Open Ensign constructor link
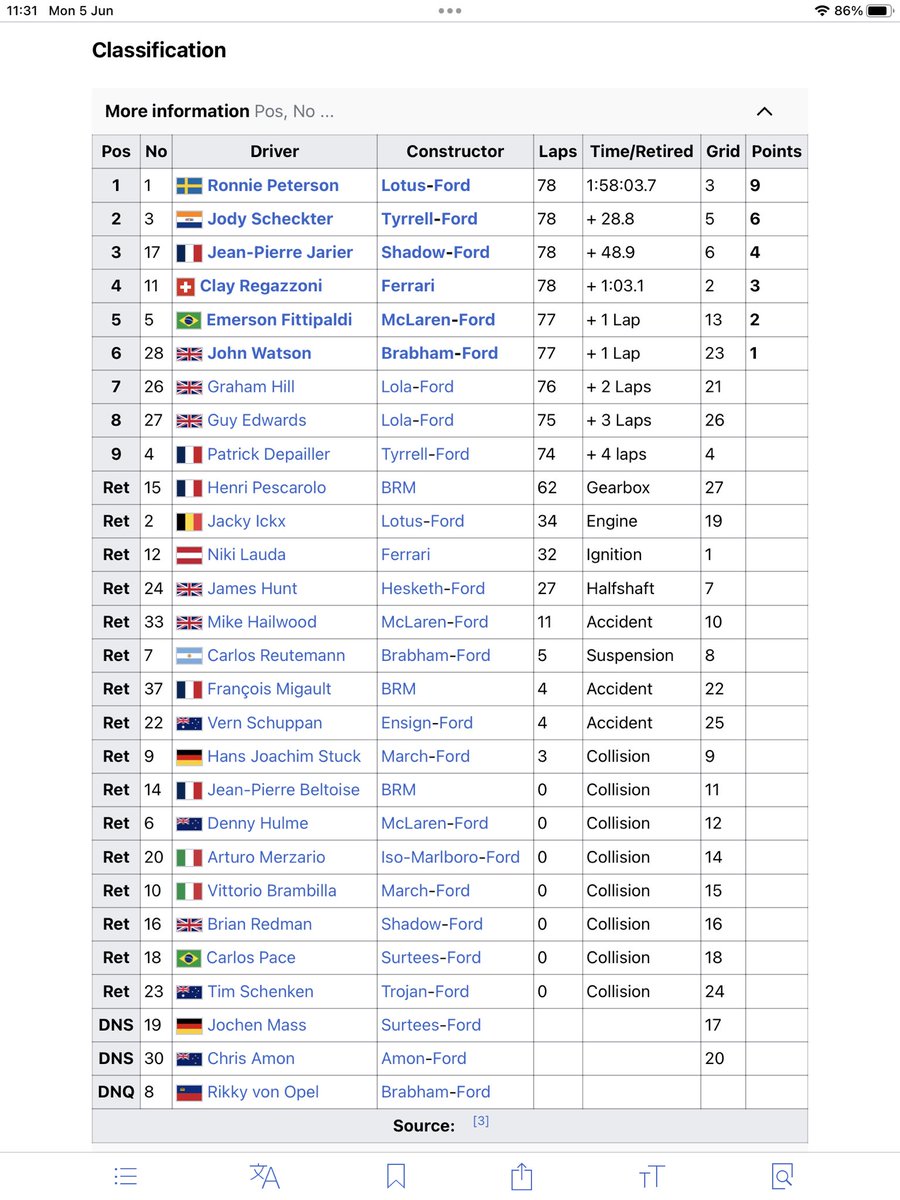 [406, 723]
